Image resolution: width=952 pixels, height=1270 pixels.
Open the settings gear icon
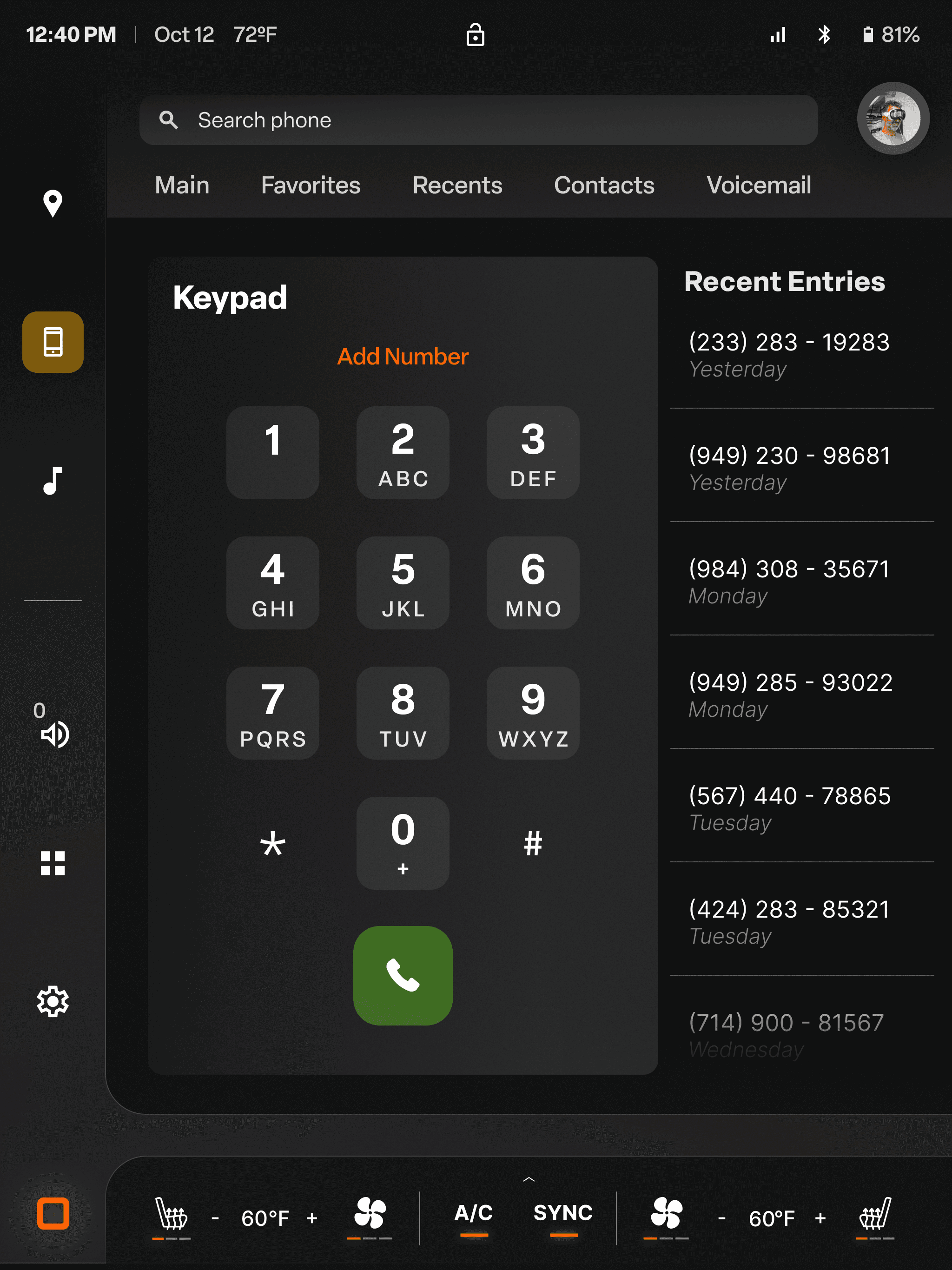coord(52,1001)
